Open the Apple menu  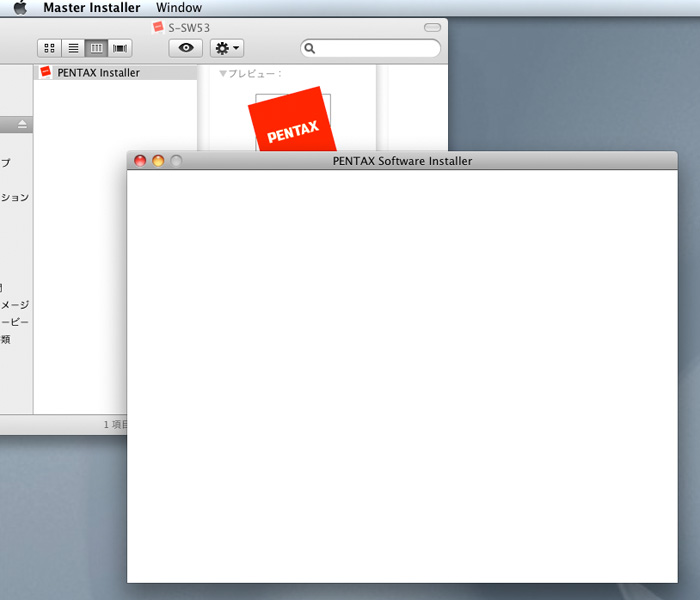click(20, 8)
